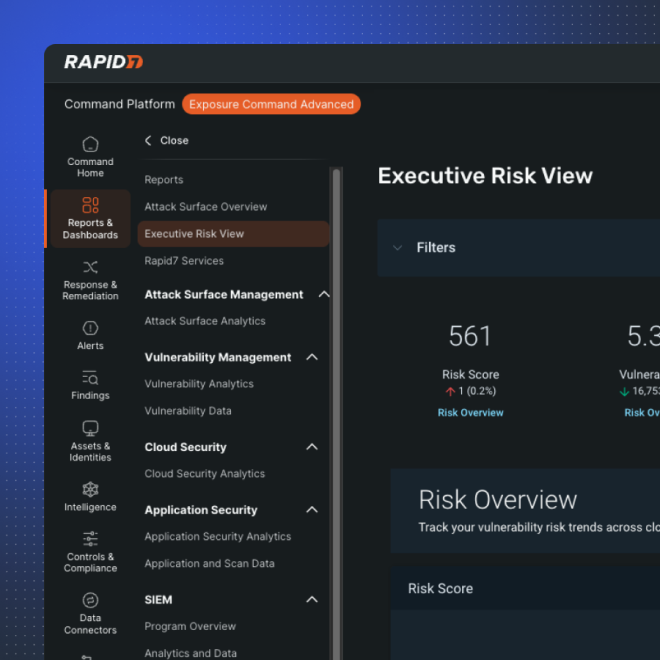Open Vulnerability Analytics
Screen dimensions: 660x660
coord(199,384)
